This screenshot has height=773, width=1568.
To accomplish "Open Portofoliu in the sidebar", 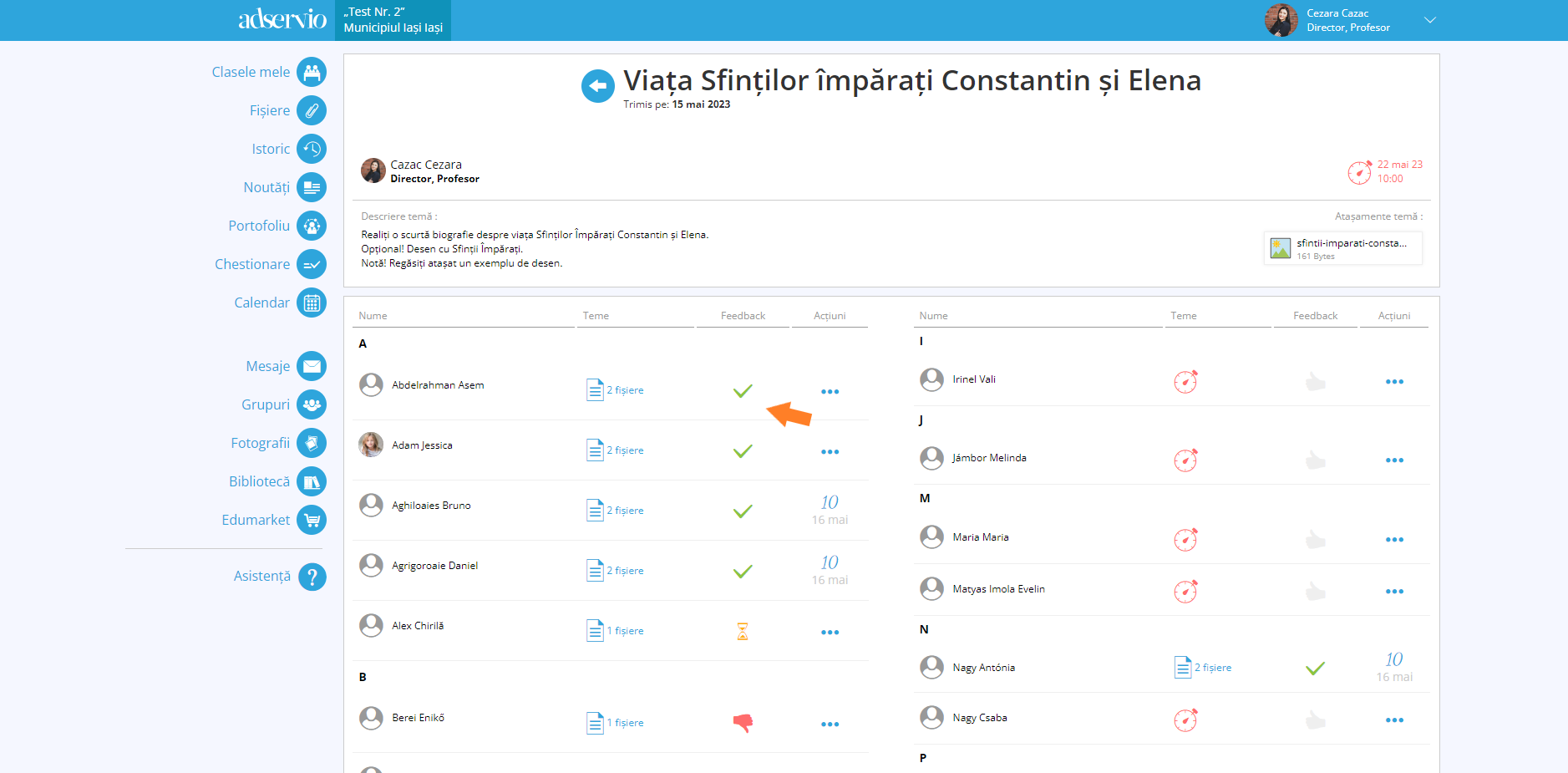I will (259, 226).
